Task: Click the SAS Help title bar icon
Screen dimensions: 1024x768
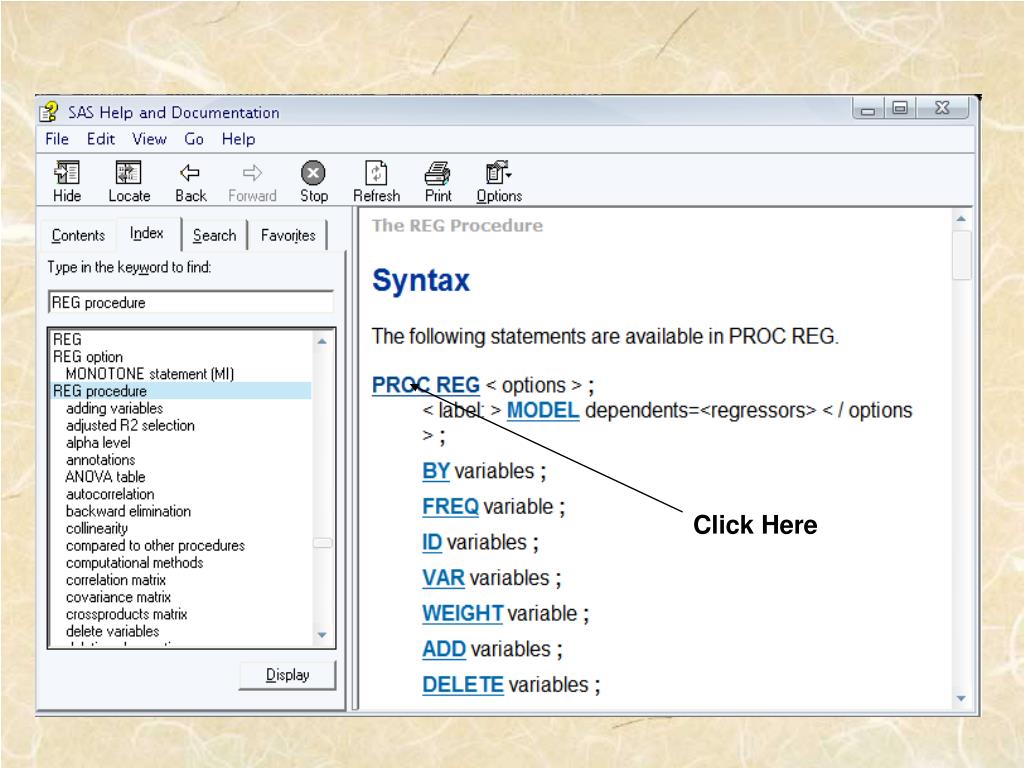Action: (x=48, y=112)
